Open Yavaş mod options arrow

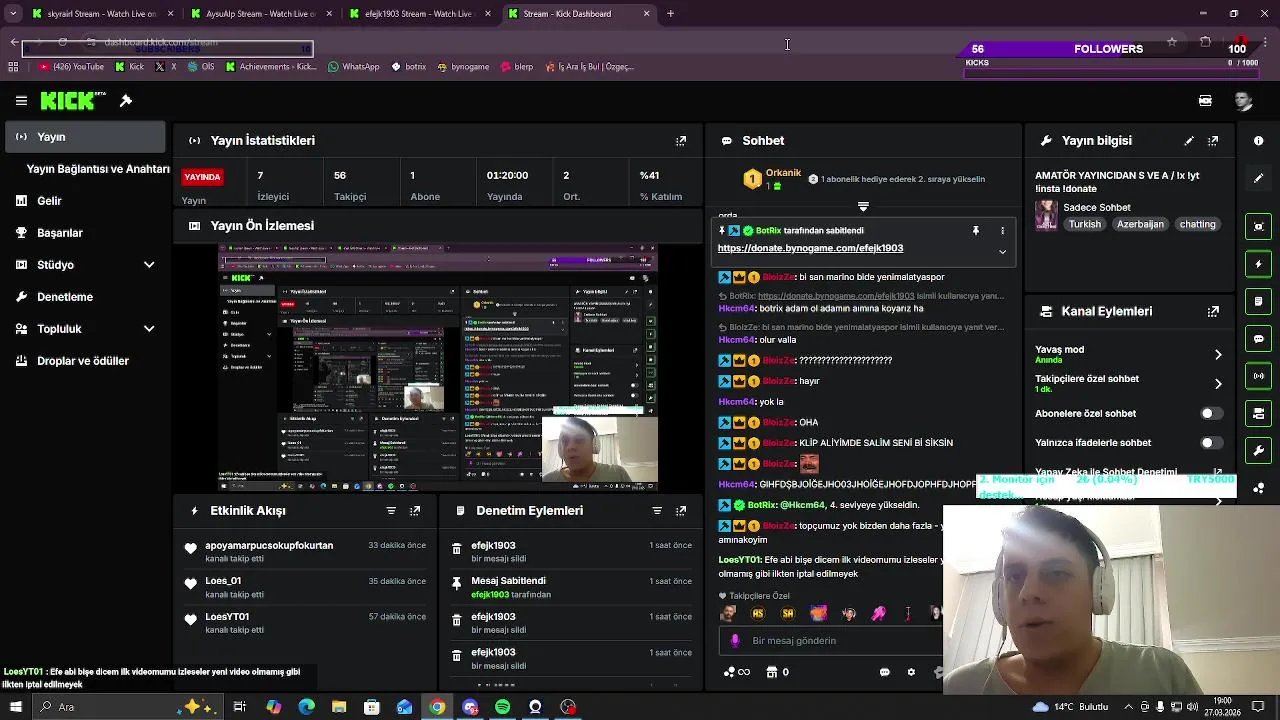(1218, 355)
